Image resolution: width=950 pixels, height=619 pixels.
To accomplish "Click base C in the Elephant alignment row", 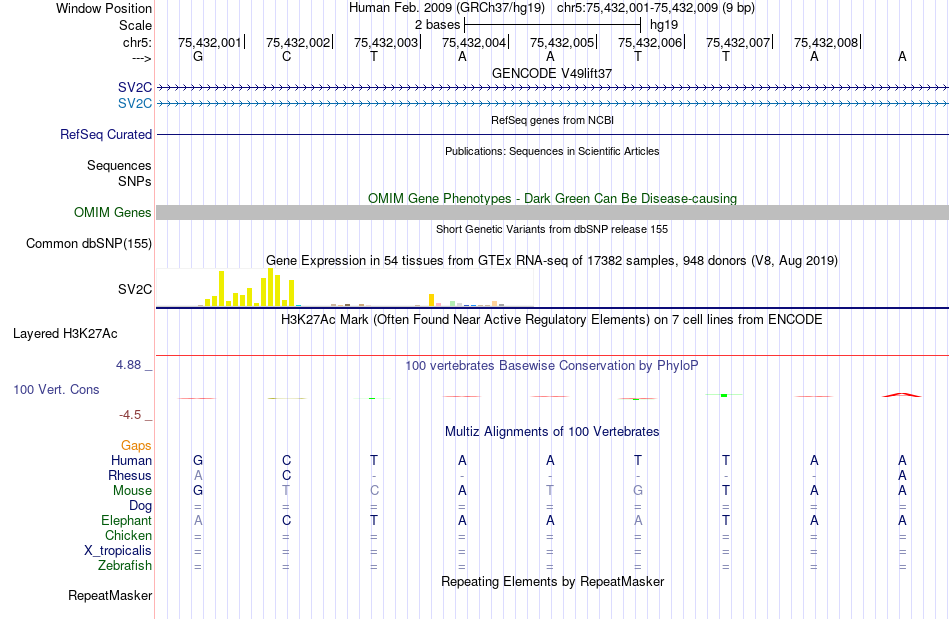I will [x=287, y=520].
